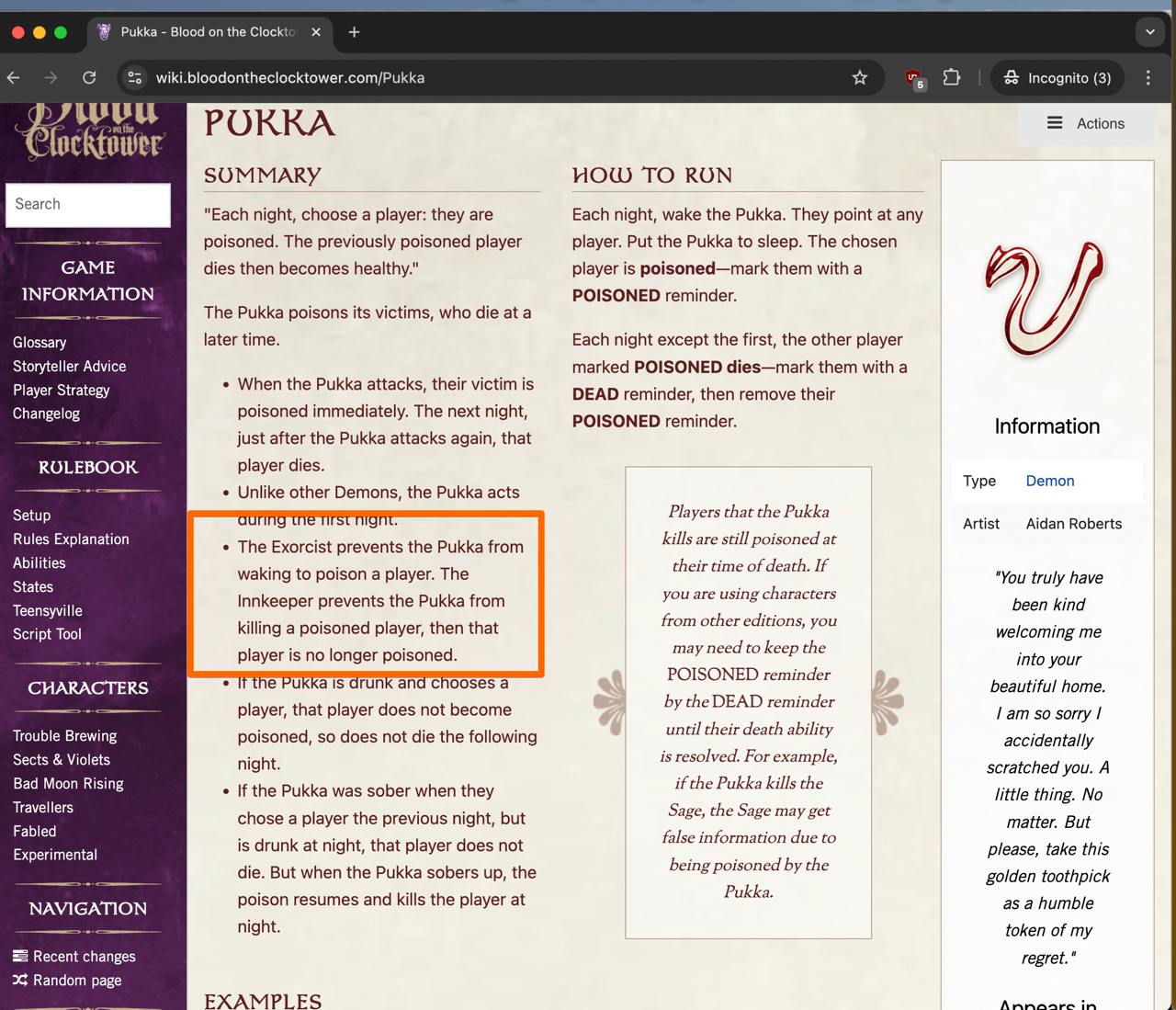
Task: Select Script Tool in the Rulebook section
Action: (47, 634)
